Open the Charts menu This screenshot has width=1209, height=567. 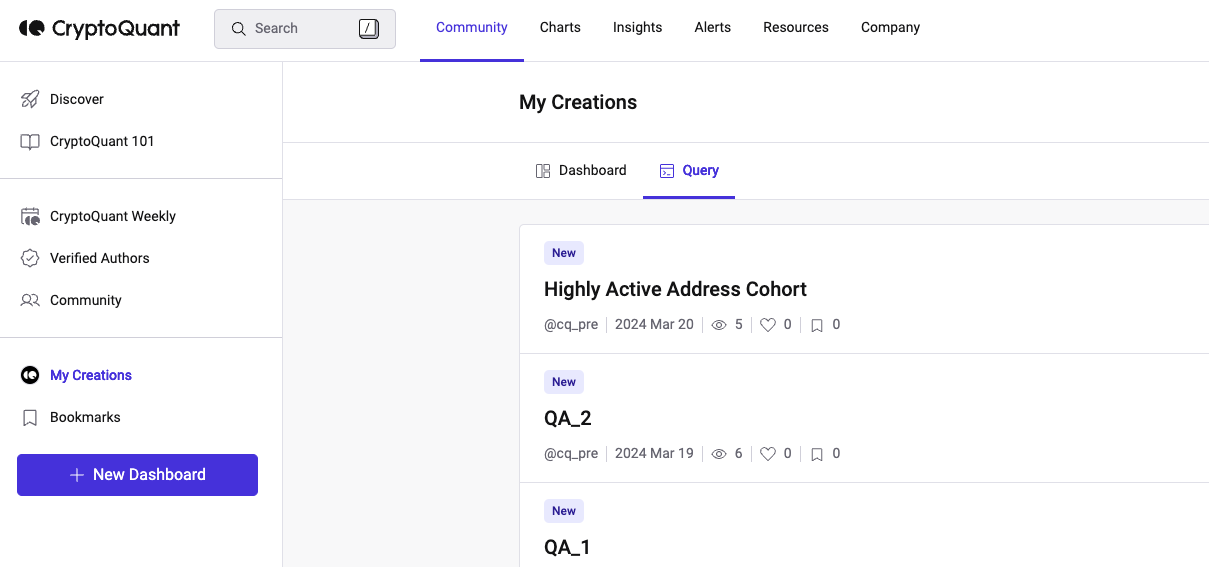pyautogui.click(x=560, y=28)
